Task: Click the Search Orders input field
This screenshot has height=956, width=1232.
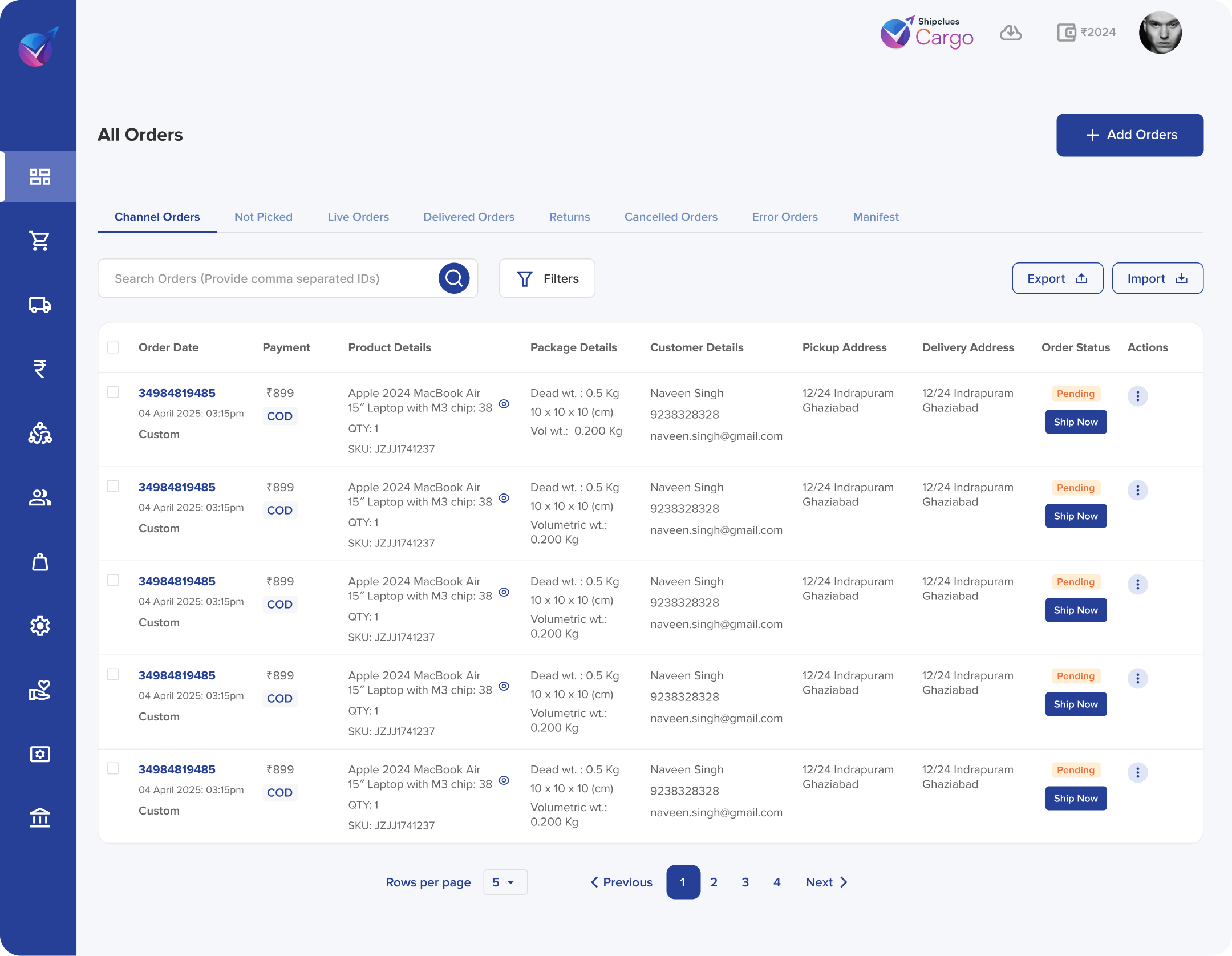Action: pyautogui.click(x=268, y=278)
